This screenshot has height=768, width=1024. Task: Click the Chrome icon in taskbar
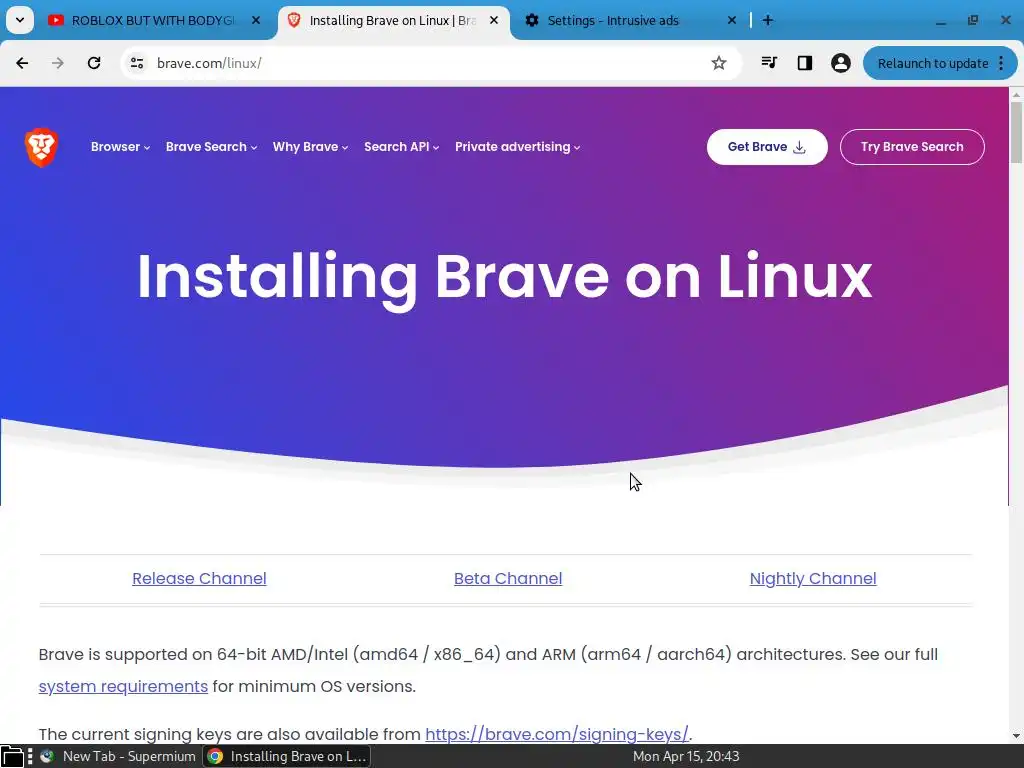[x=215, y=756]
